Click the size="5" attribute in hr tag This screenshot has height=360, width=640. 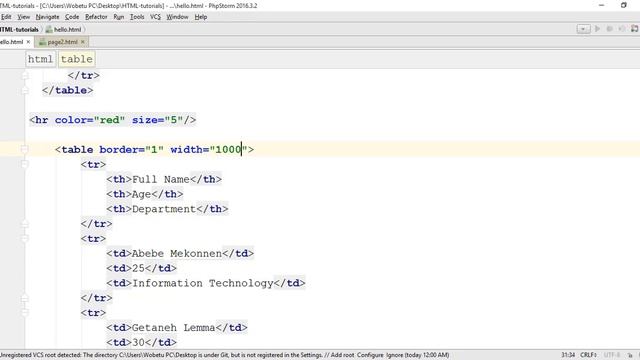[x=158, y=120]
